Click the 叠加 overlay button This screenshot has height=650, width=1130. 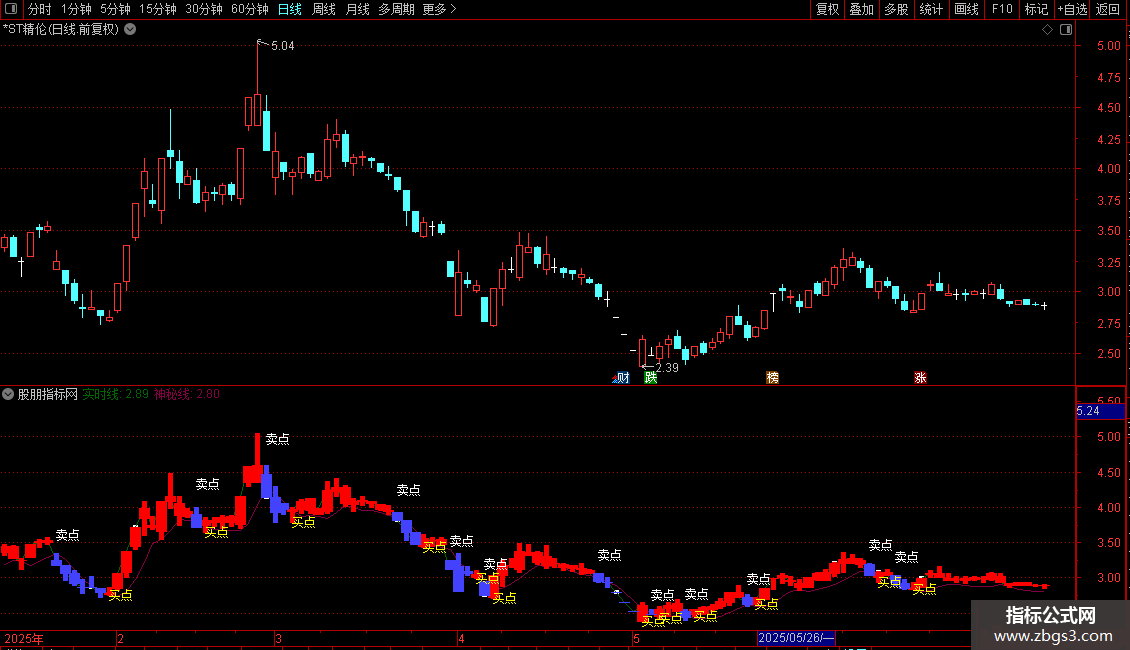point(862,9)
